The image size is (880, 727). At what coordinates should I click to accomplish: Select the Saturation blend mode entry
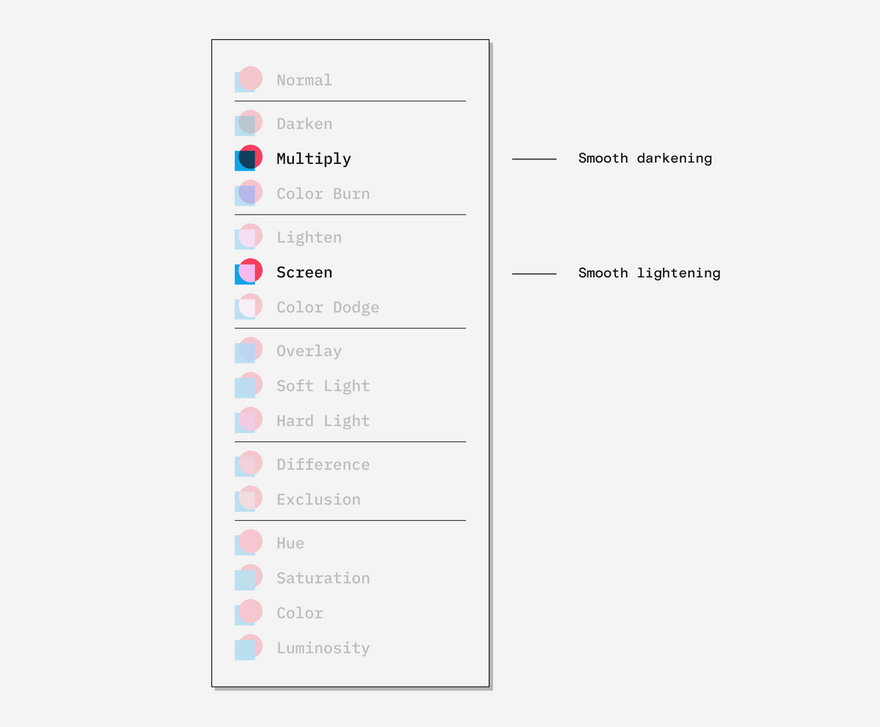click(323, 578)
